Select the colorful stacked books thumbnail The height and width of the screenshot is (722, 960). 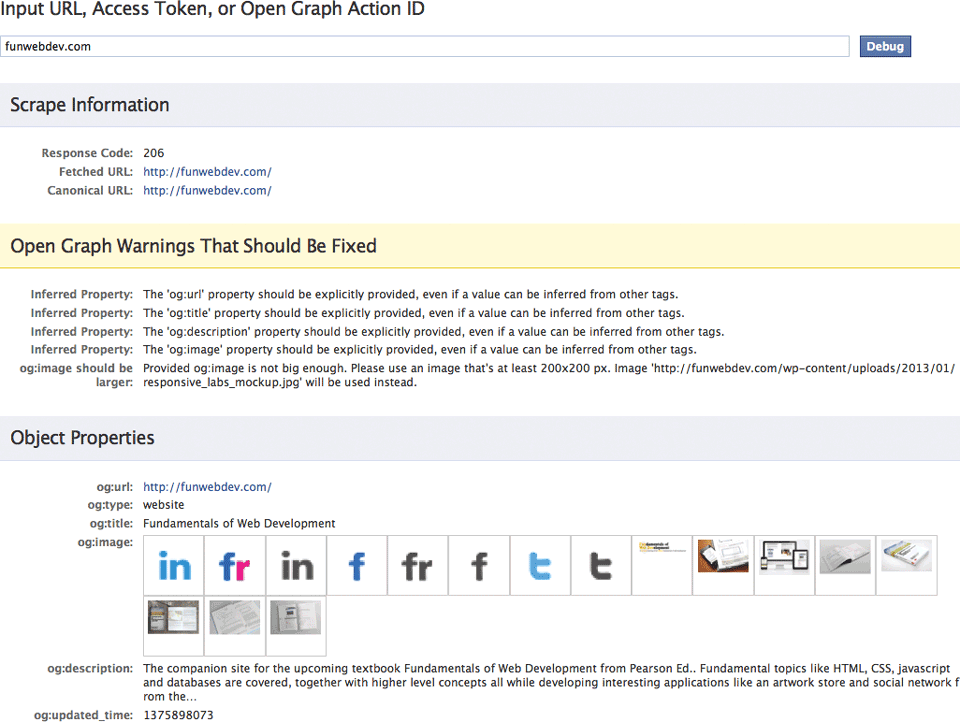906,556
